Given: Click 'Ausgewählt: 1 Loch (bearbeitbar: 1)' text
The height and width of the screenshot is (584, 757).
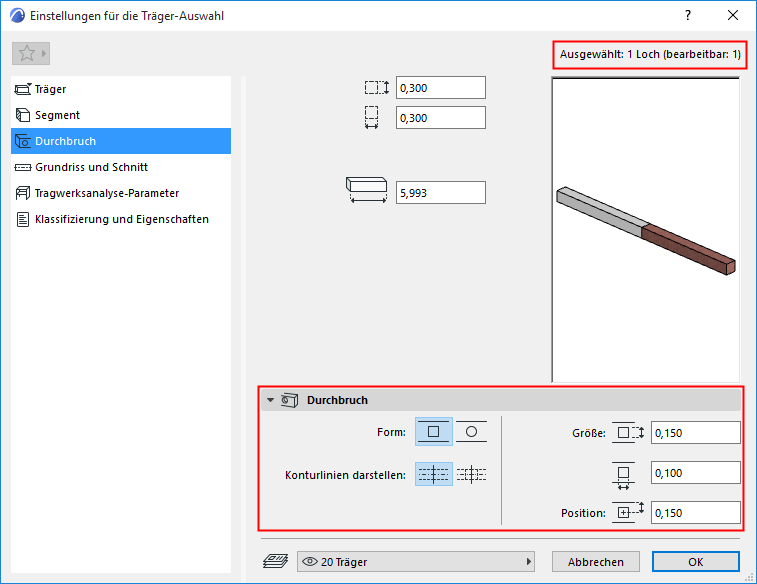Looking at the screenshot, I should point(650,54).
